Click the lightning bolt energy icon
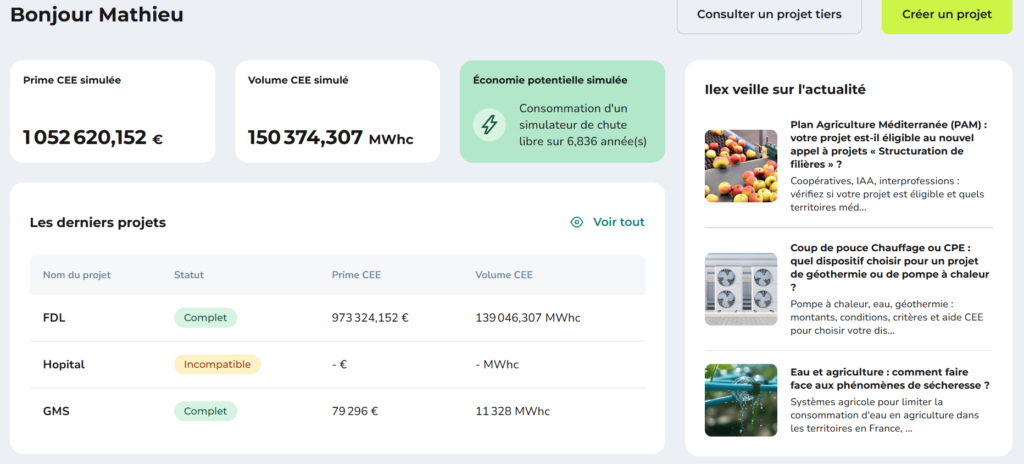The height and width of the screenshot is (464, 1024). tap(489, 125)
